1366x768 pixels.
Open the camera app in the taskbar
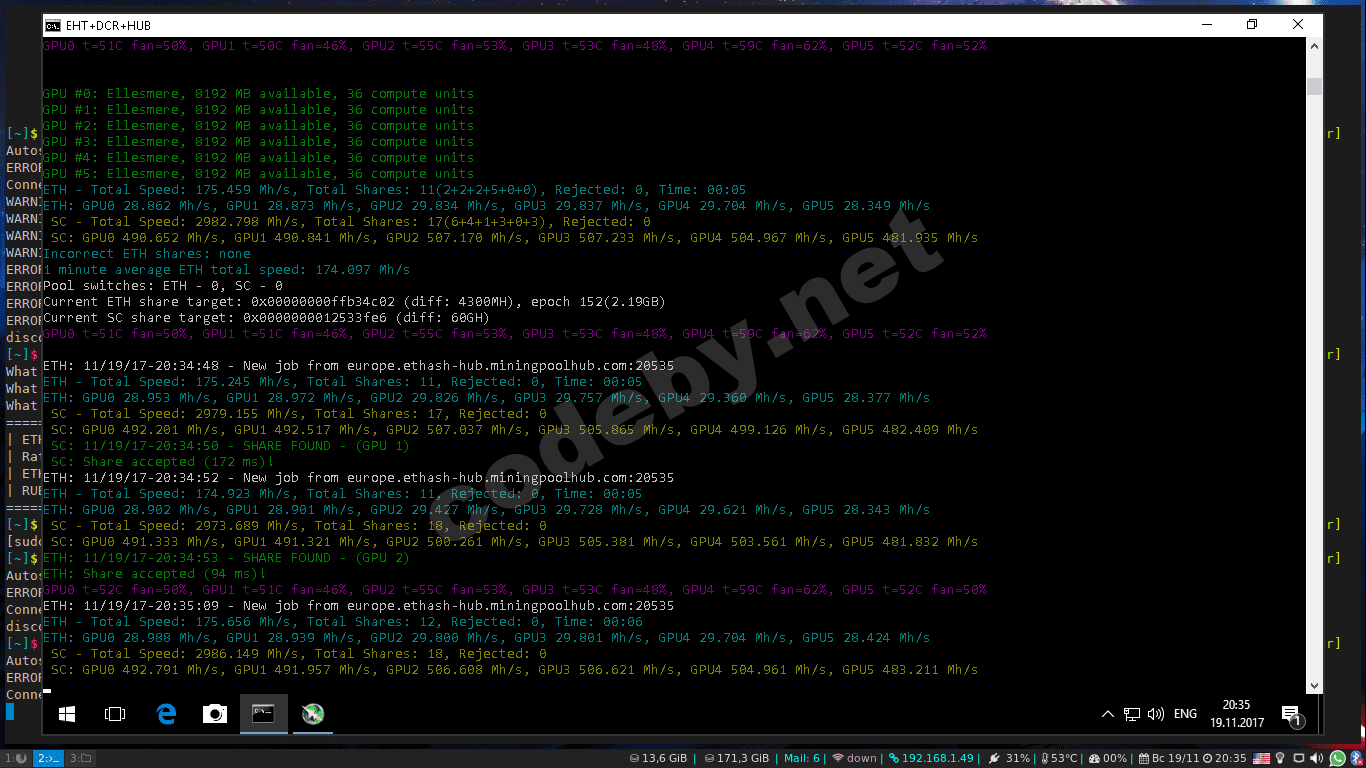215,714
